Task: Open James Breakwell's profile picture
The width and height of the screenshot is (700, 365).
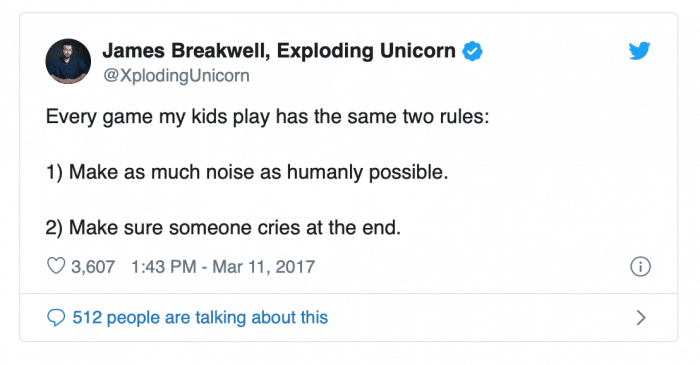Action: pos(68,61)
